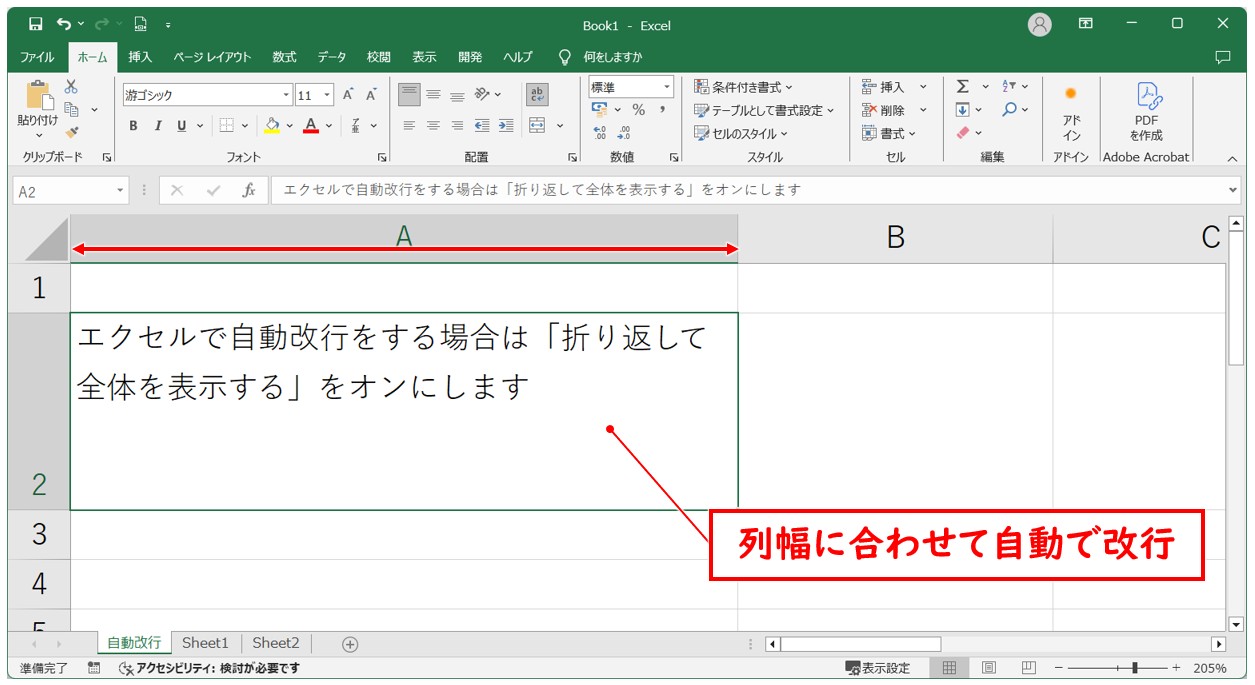Image resolution: width=1255 pixels, height=685 pixels.
Task: Click the yellow fill color swatch
Action: point(272,126)
